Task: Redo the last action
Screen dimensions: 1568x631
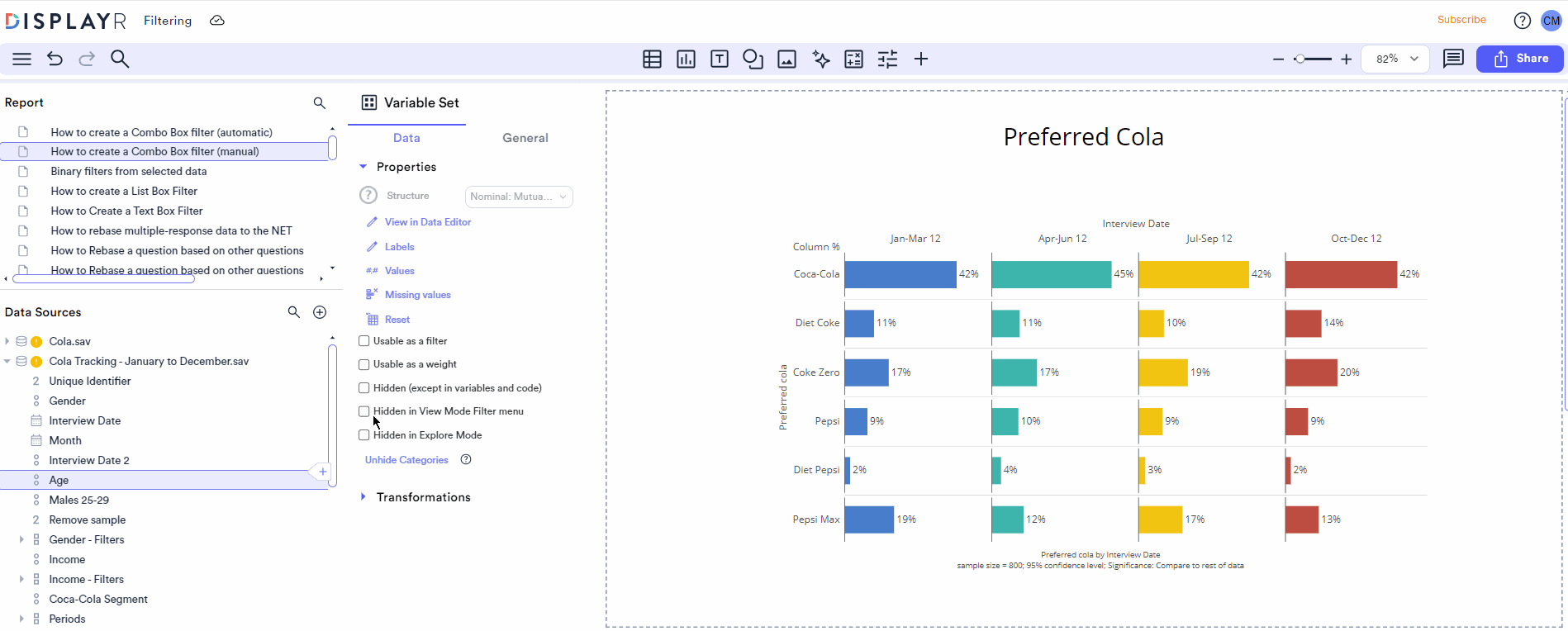Action: 87,59
